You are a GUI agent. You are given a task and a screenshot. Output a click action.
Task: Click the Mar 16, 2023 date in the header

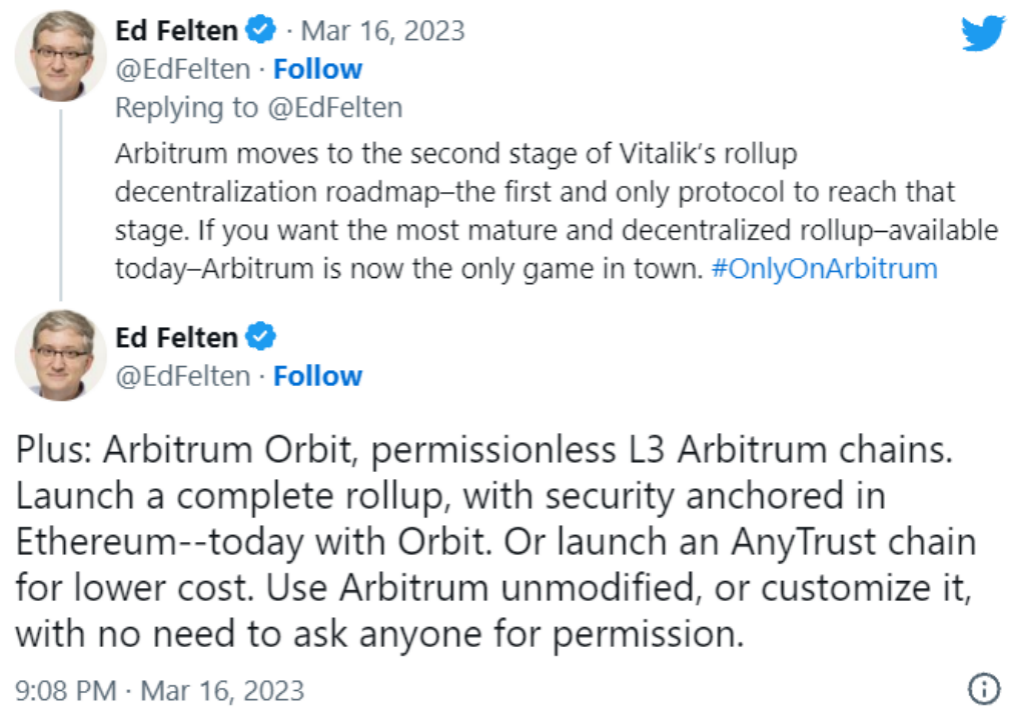pos(383,31)
